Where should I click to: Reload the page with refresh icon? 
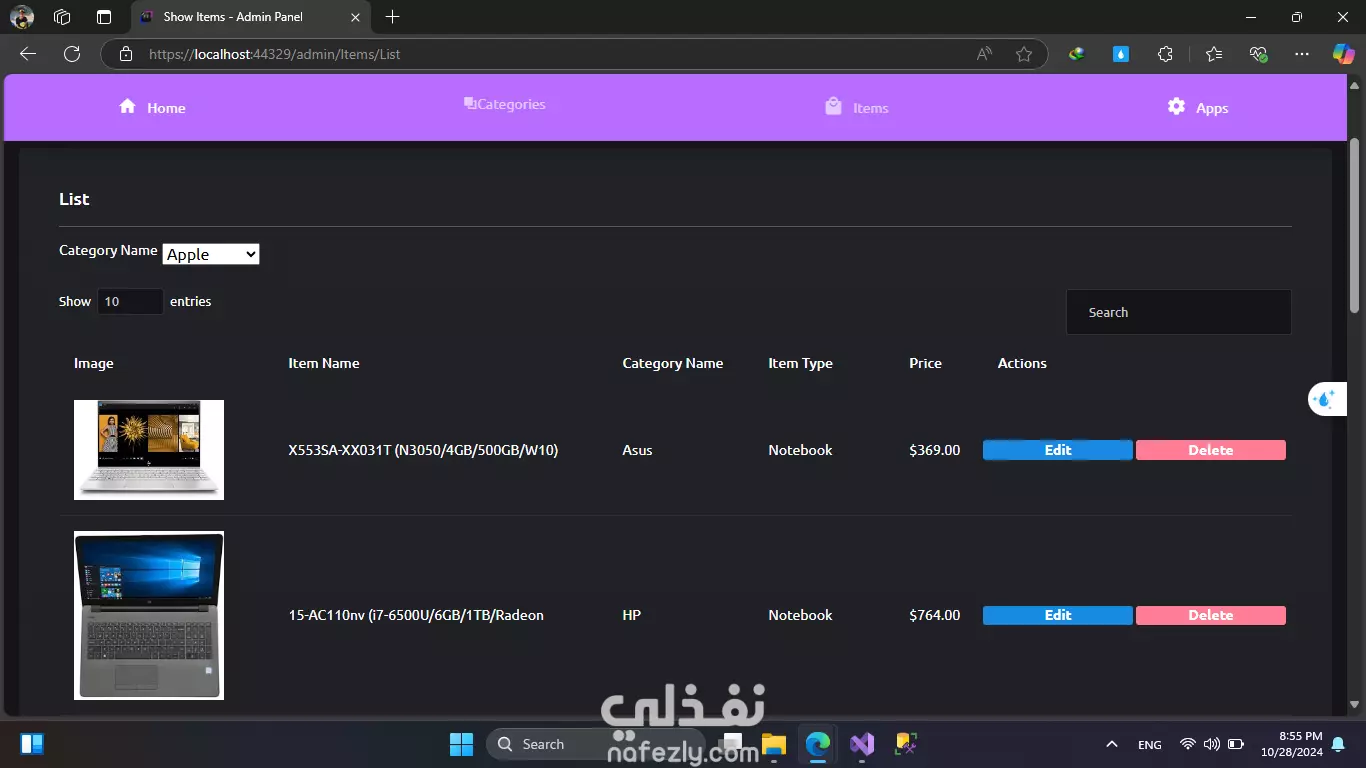click(72, 54)
